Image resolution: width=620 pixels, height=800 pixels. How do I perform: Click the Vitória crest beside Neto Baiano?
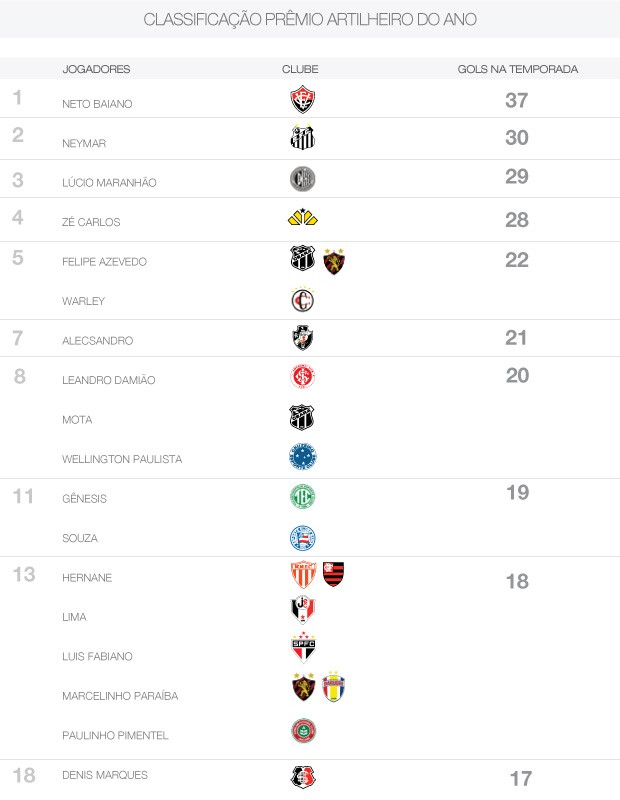(x=303, y=99)
